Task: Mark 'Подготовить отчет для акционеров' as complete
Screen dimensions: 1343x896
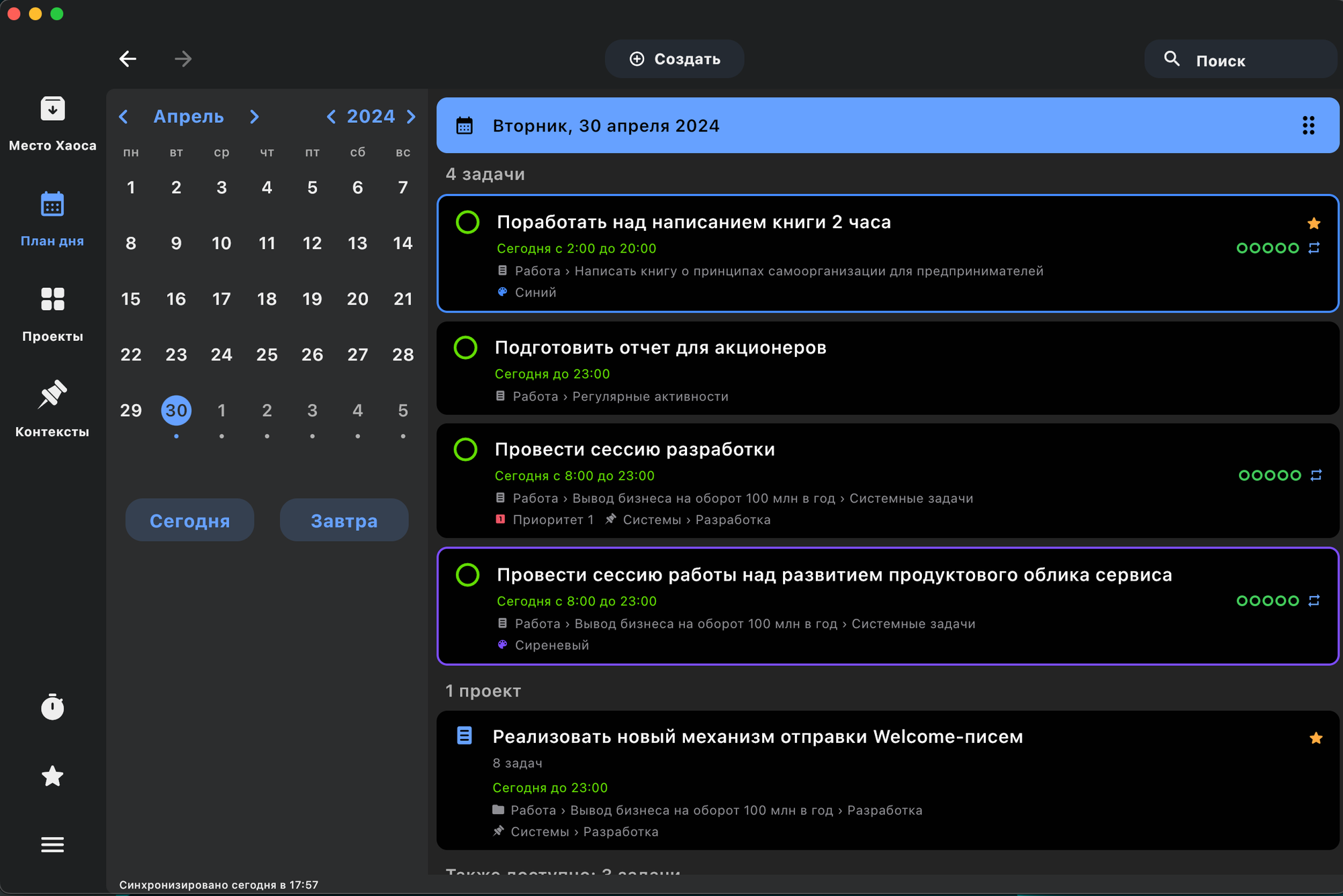Action: (465, 348)
